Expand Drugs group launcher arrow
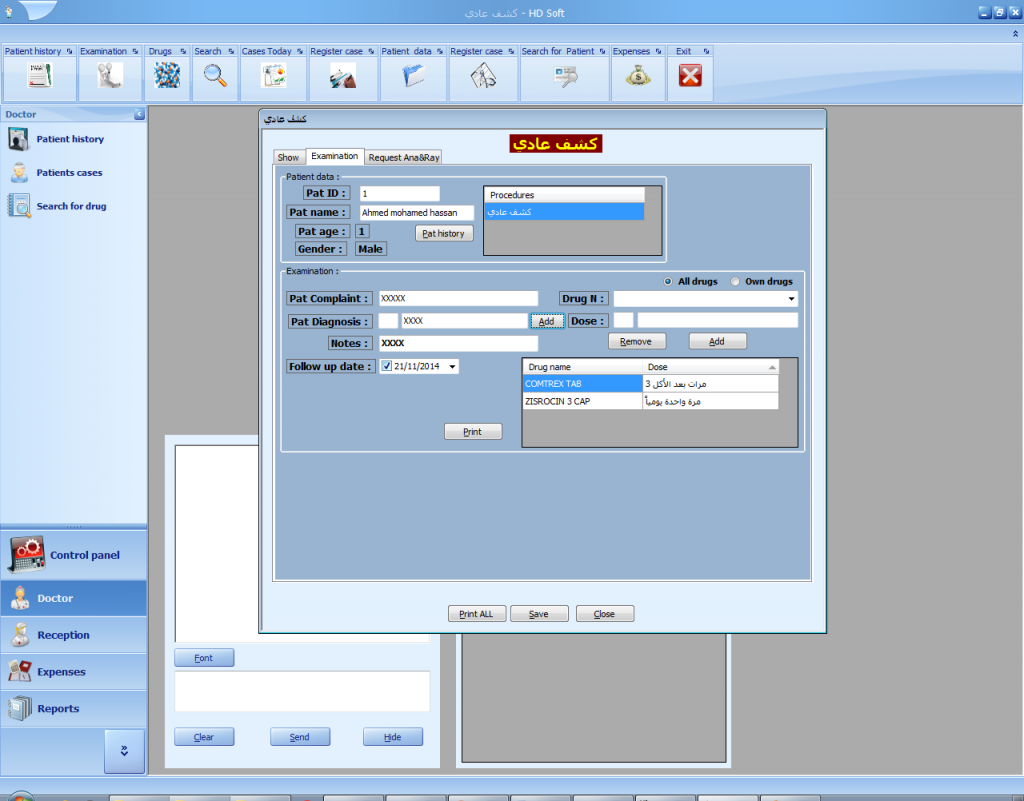This screenshot has height=801, width=1024. [x=183, y=51]
